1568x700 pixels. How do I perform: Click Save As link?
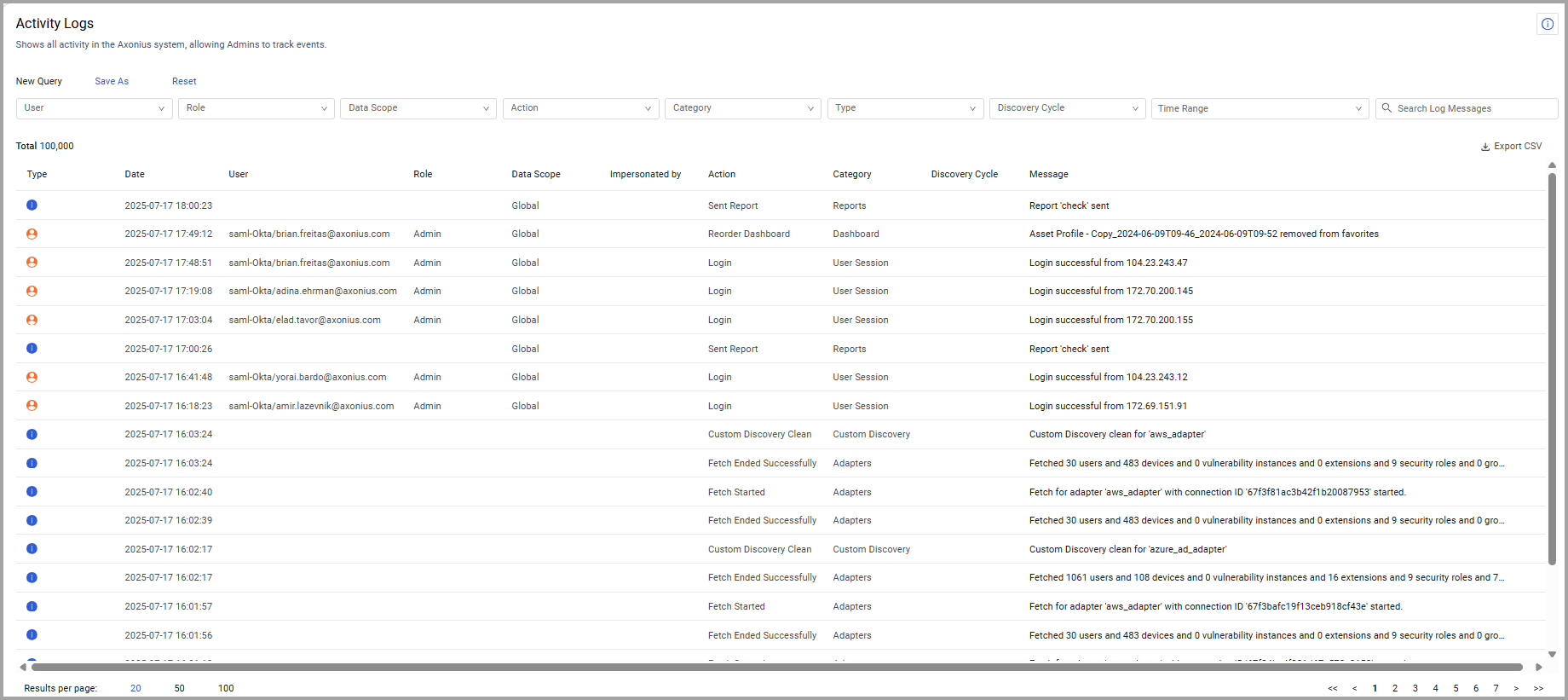(112, 81)
